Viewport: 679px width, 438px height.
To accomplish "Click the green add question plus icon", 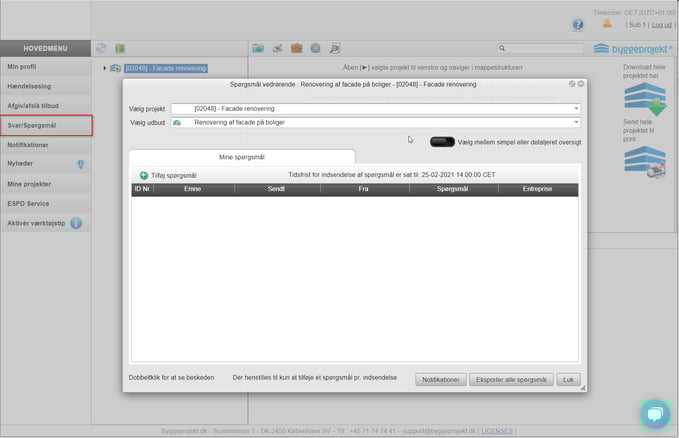I will point(144,175).
